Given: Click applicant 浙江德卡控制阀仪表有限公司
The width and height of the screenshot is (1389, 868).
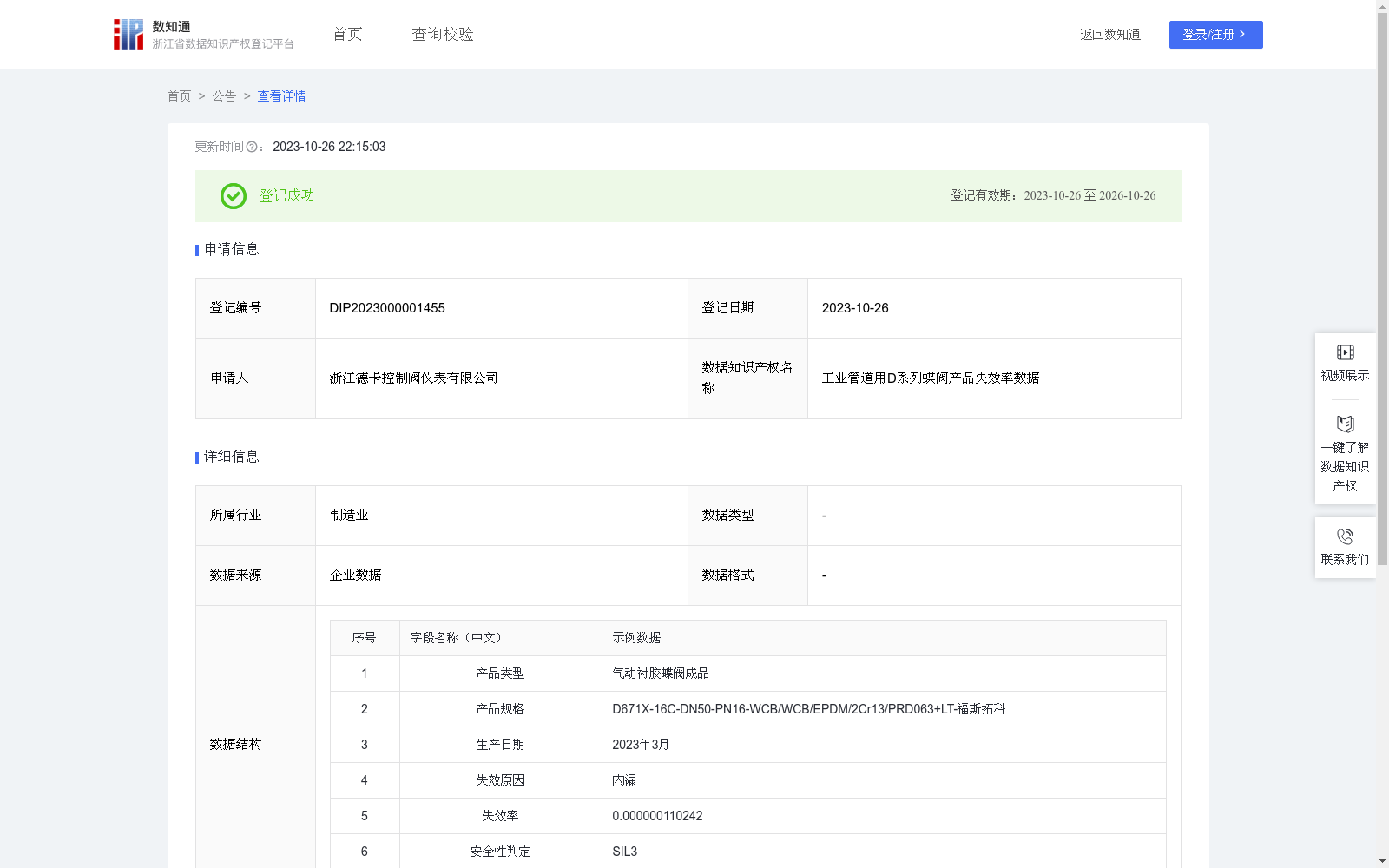Looking at the screenshot, I should (414, 378).
